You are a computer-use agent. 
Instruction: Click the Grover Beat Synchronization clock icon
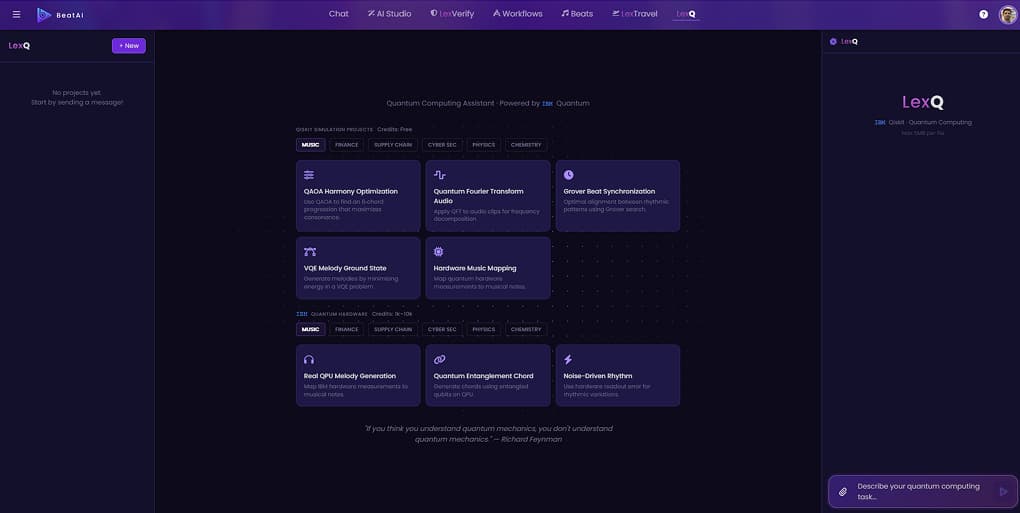click(569, 175)
